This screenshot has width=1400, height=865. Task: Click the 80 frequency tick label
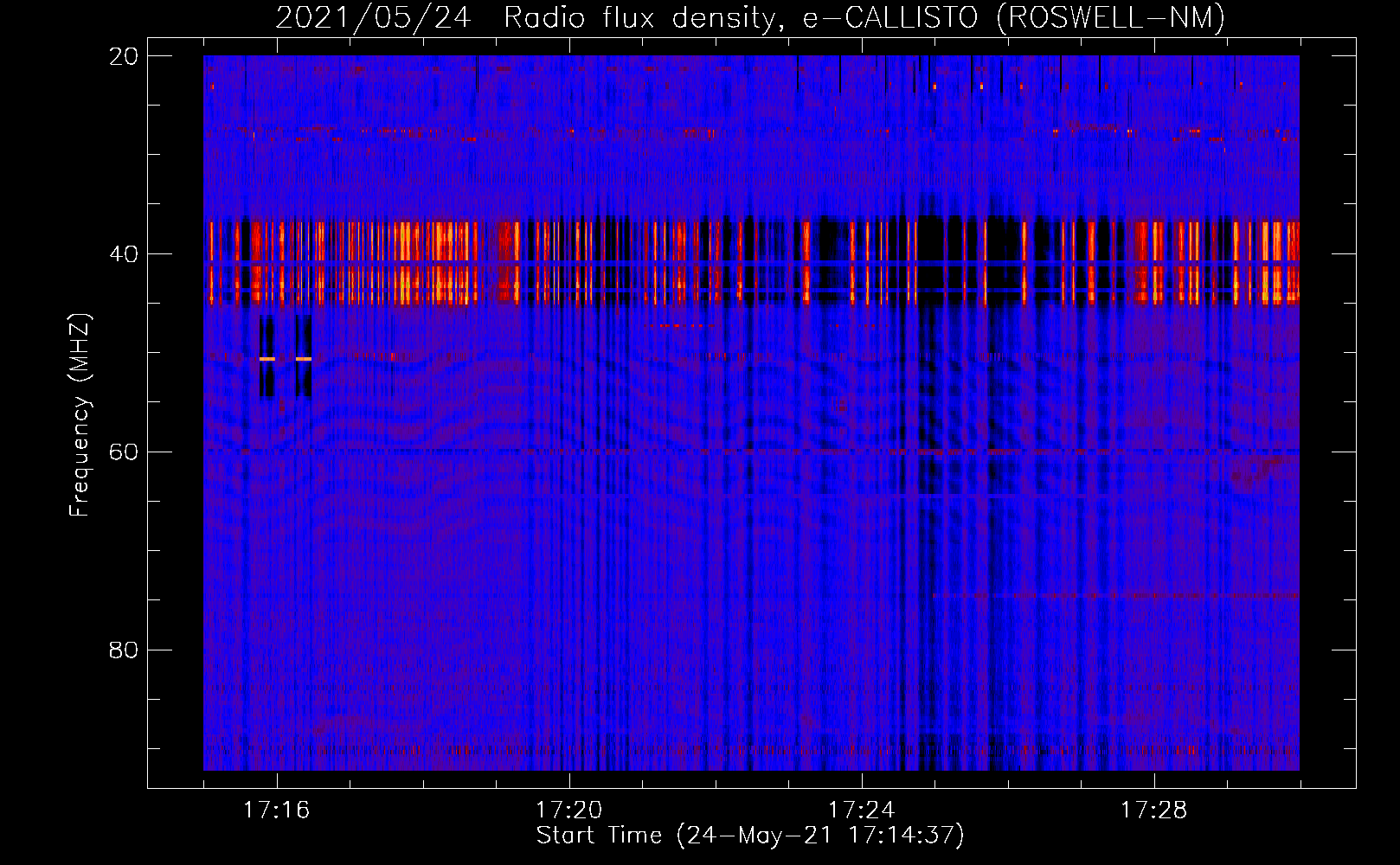coord(124,650)
